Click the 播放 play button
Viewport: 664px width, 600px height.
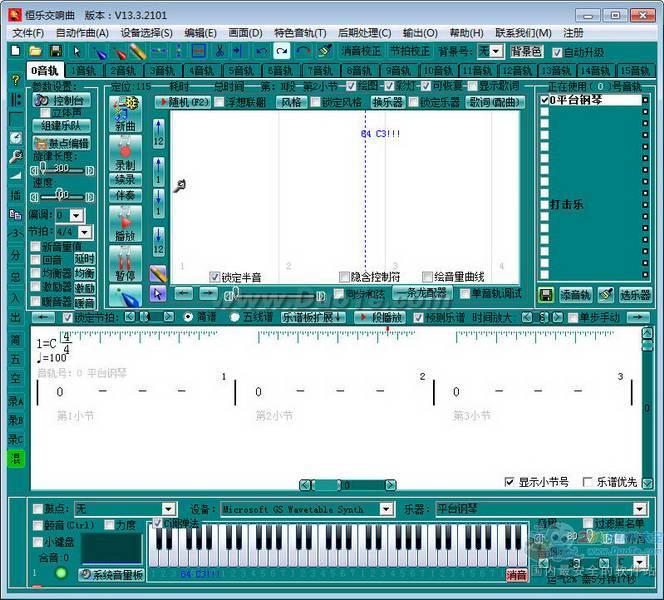125,224
